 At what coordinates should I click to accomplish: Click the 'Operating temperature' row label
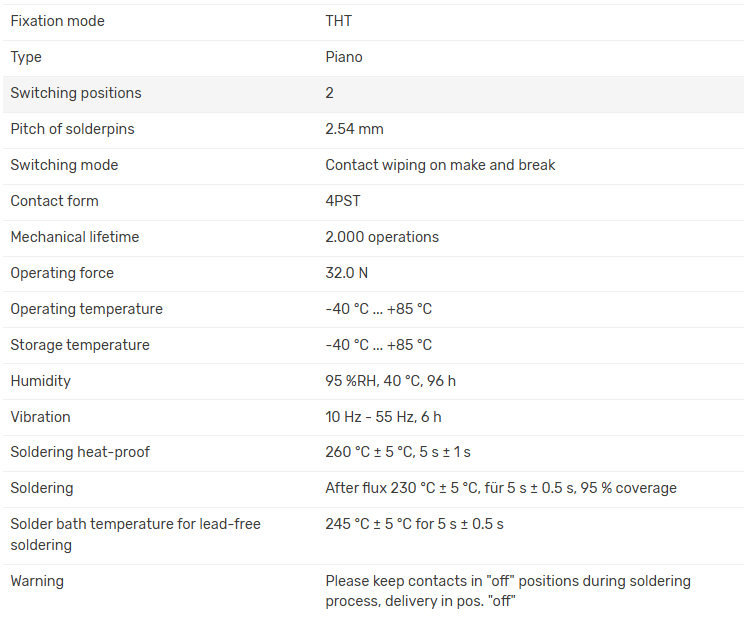(x=86, y=309)
